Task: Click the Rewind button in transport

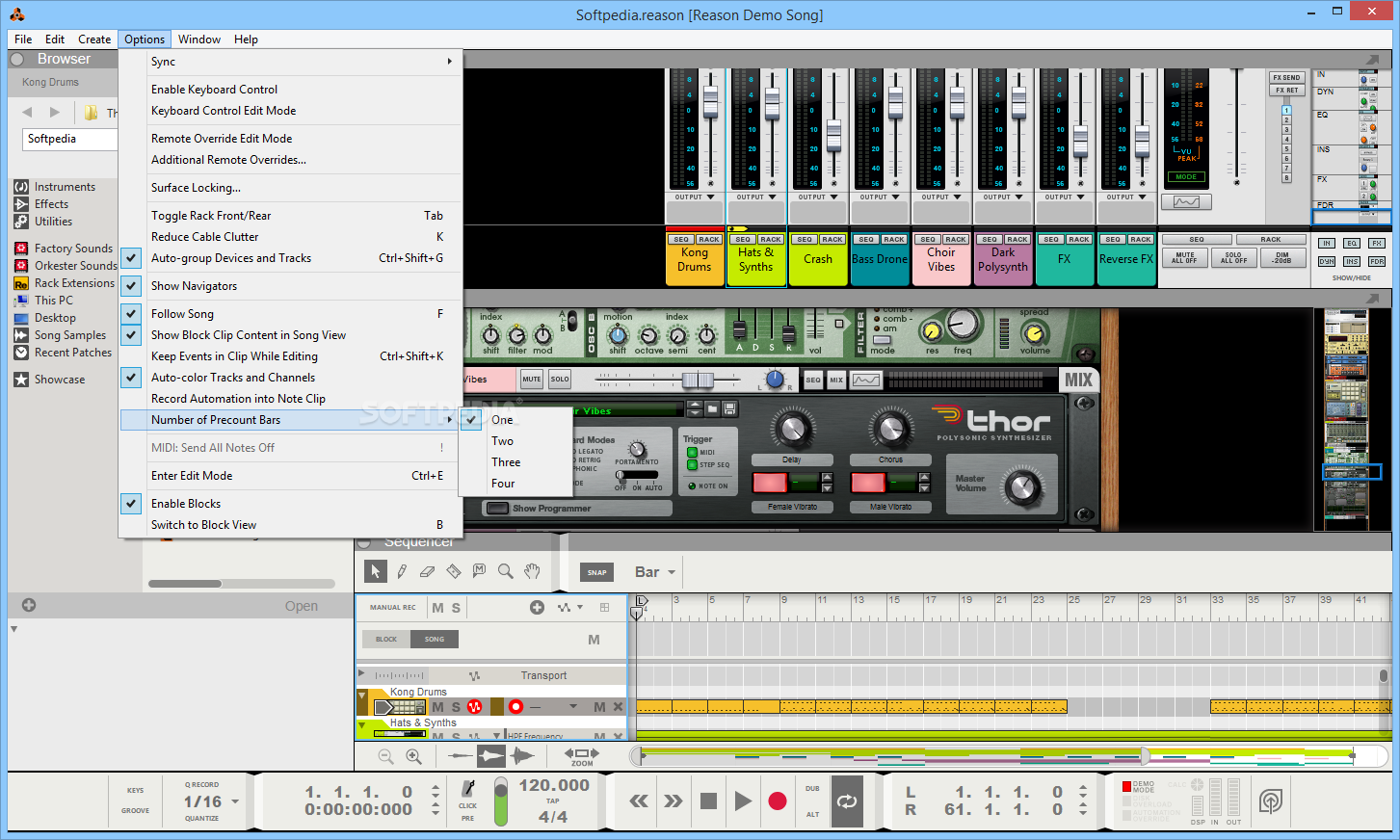Action: 639,801
